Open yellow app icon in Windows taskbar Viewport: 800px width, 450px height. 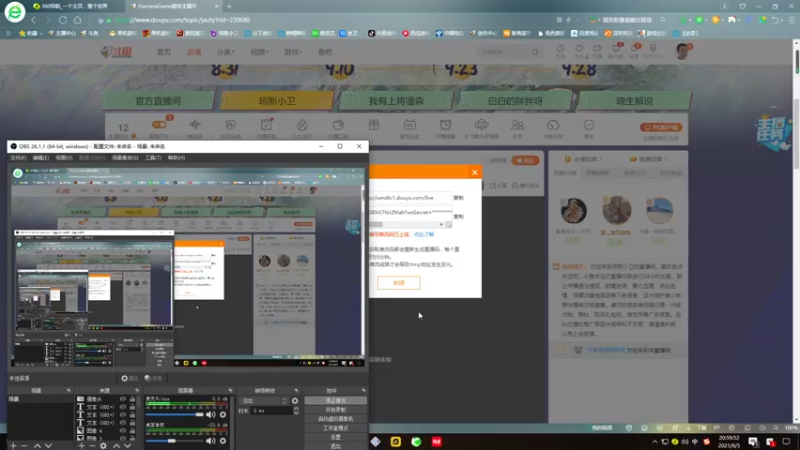pos(396,442)
